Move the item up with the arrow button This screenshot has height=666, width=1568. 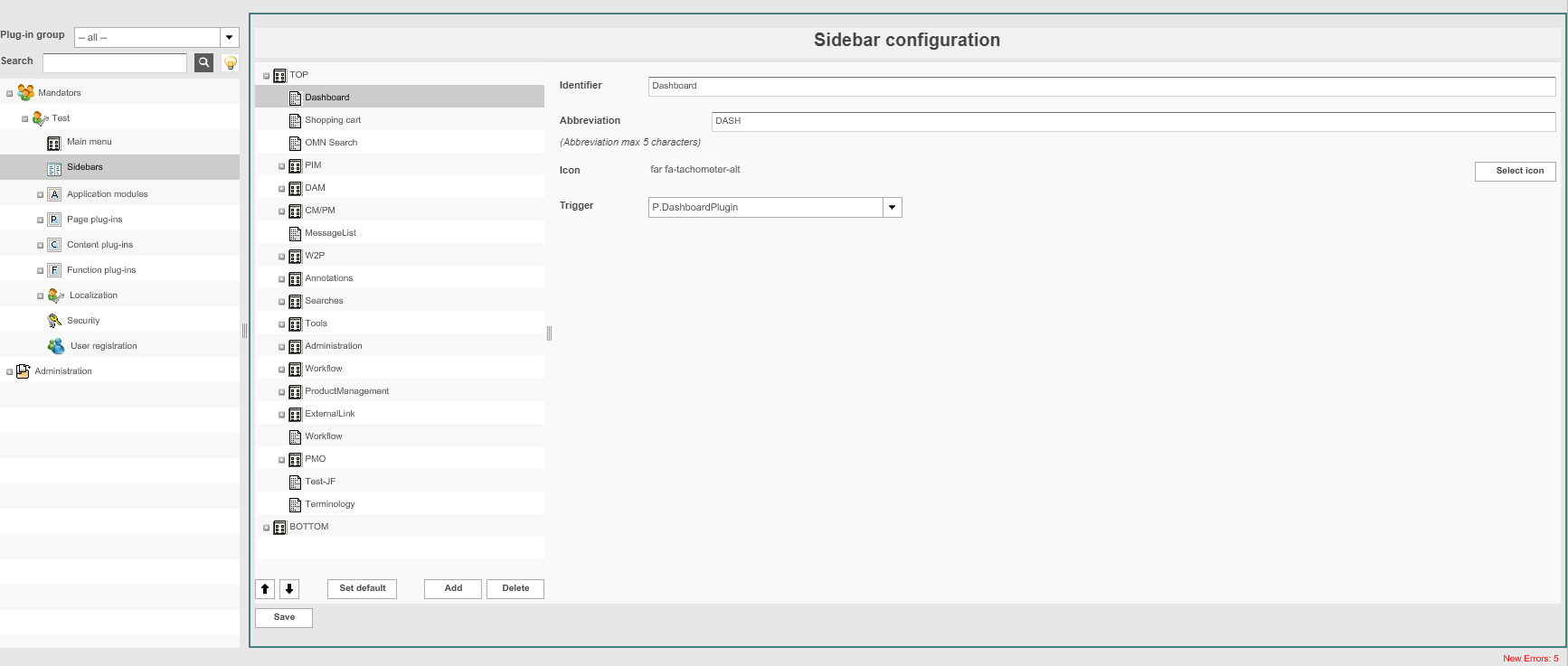tap(265, 589)
